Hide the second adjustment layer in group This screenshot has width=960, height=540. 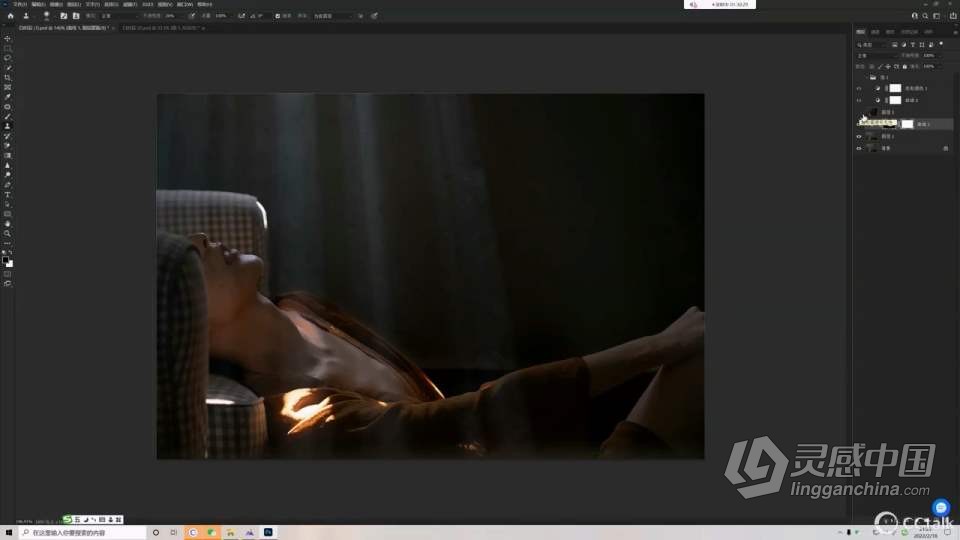(x=859, y=100)
